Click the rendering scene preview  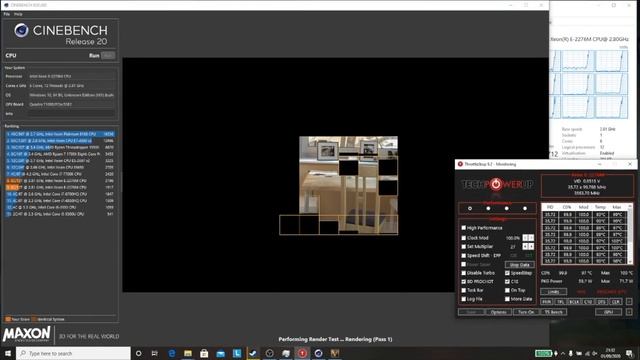348,185
